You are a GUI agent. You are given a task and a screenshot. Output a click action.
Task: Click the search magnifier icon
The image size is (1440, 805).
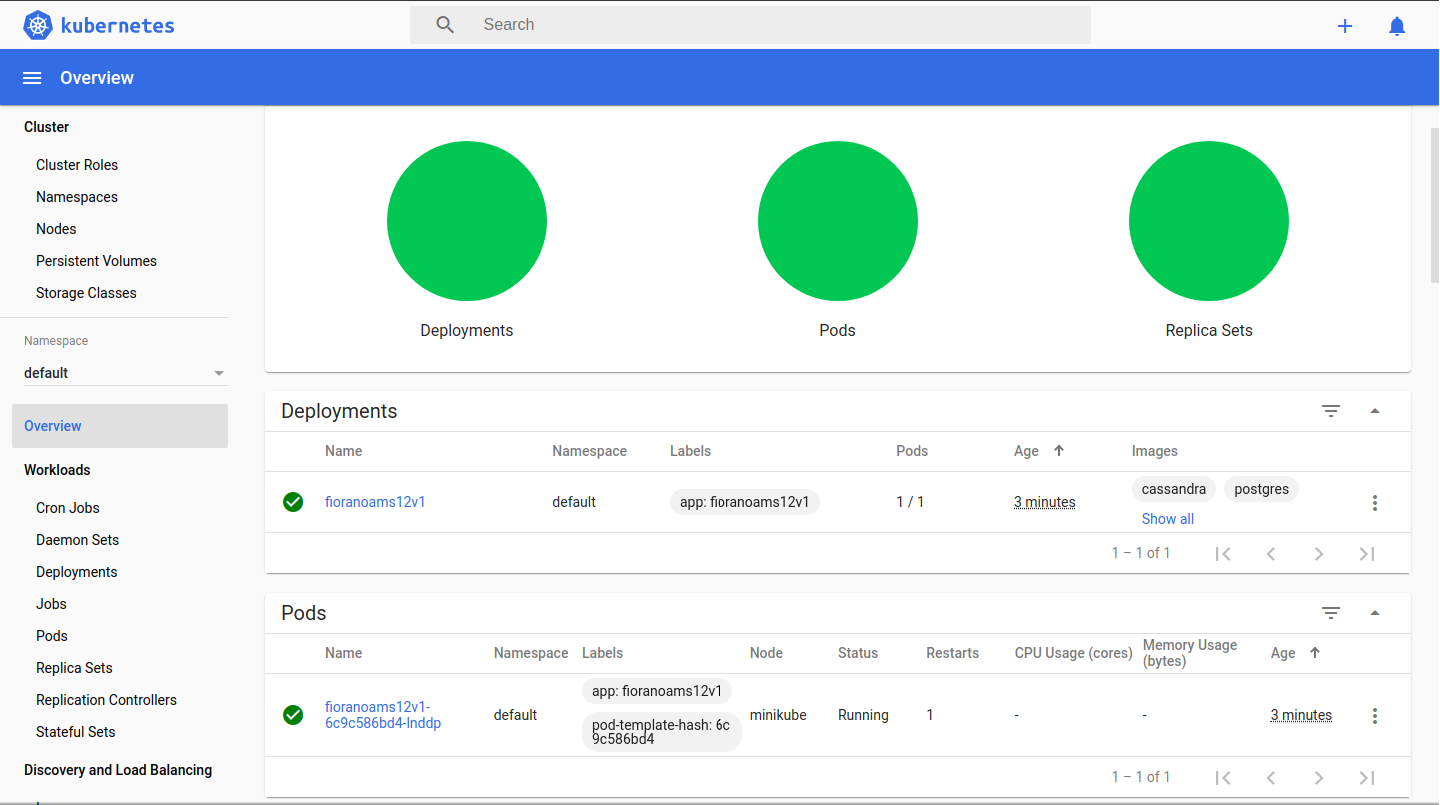(x=446, y=25)
